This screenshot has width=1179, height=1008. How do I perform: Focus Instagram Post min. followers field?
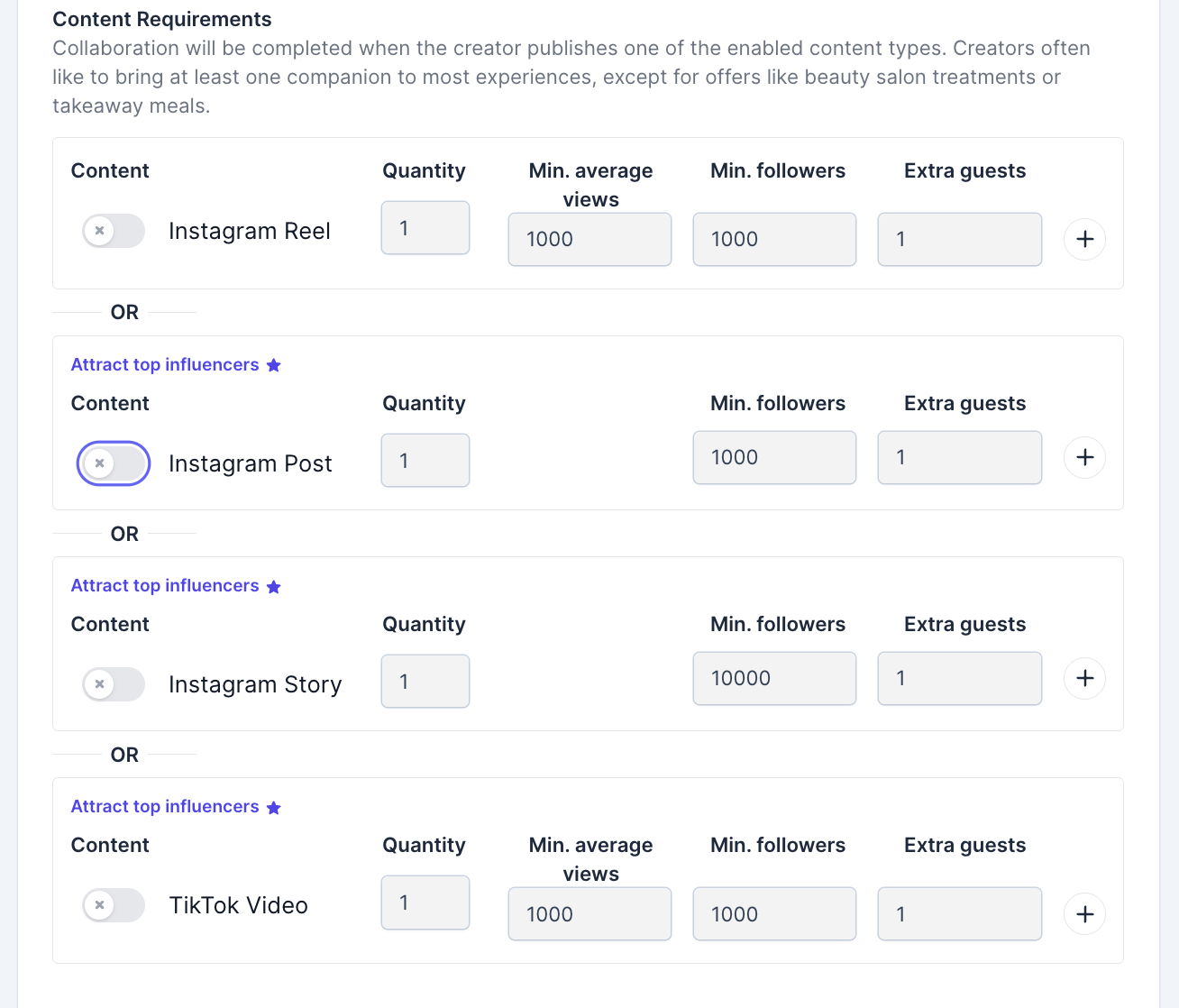[x=774, y=458]
